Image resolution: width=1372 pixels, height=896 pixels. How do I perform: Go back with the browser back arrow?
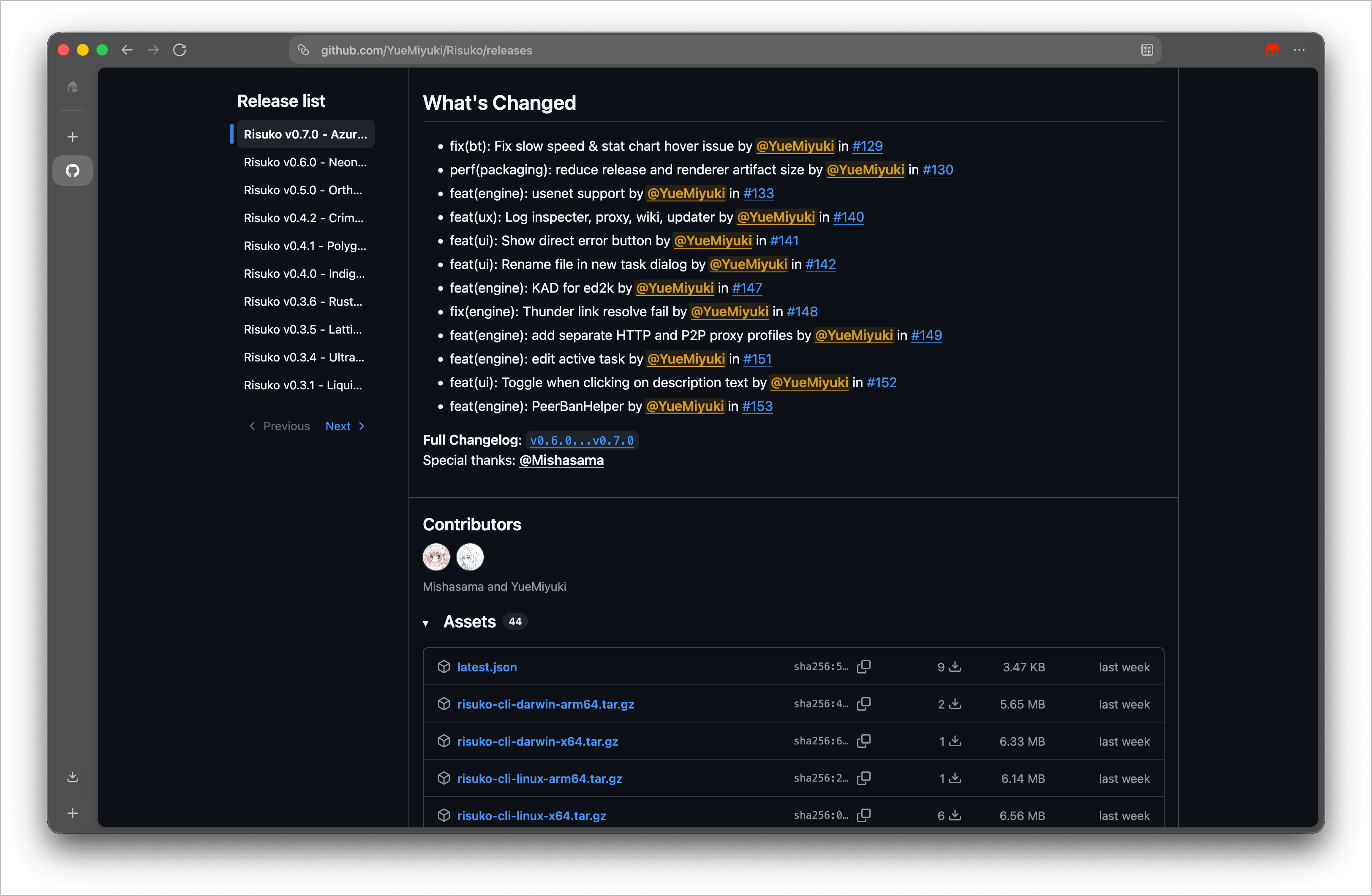128,50
